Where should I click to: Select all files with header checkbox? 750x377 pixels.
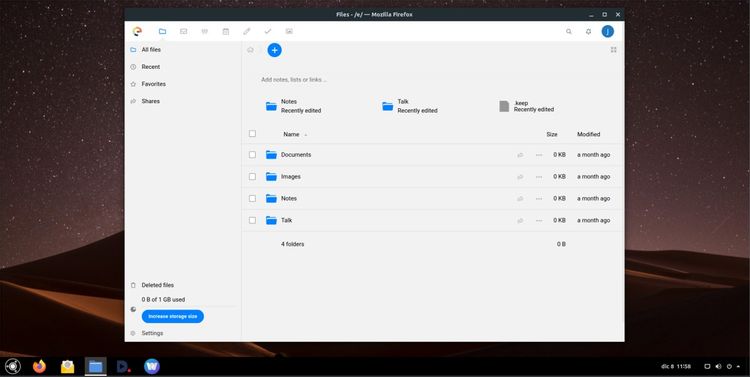[x=253, y=134]
